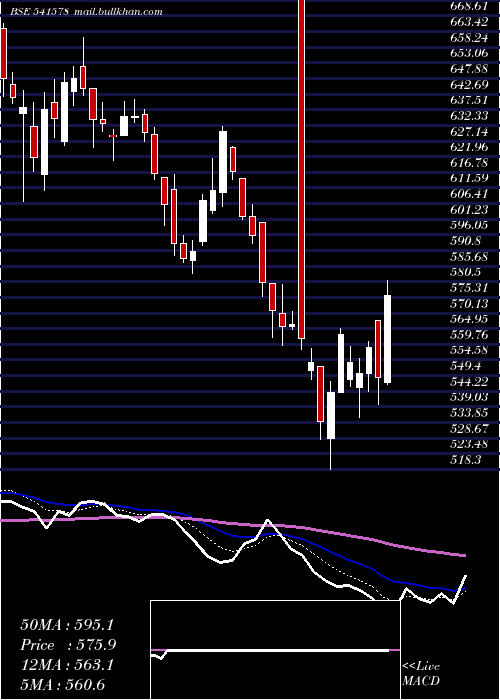The height and width of the screenshot is (700, 500).
Task: Click the 663.42 price axis label
Action: pyautogui.click(x=470, y=22)
